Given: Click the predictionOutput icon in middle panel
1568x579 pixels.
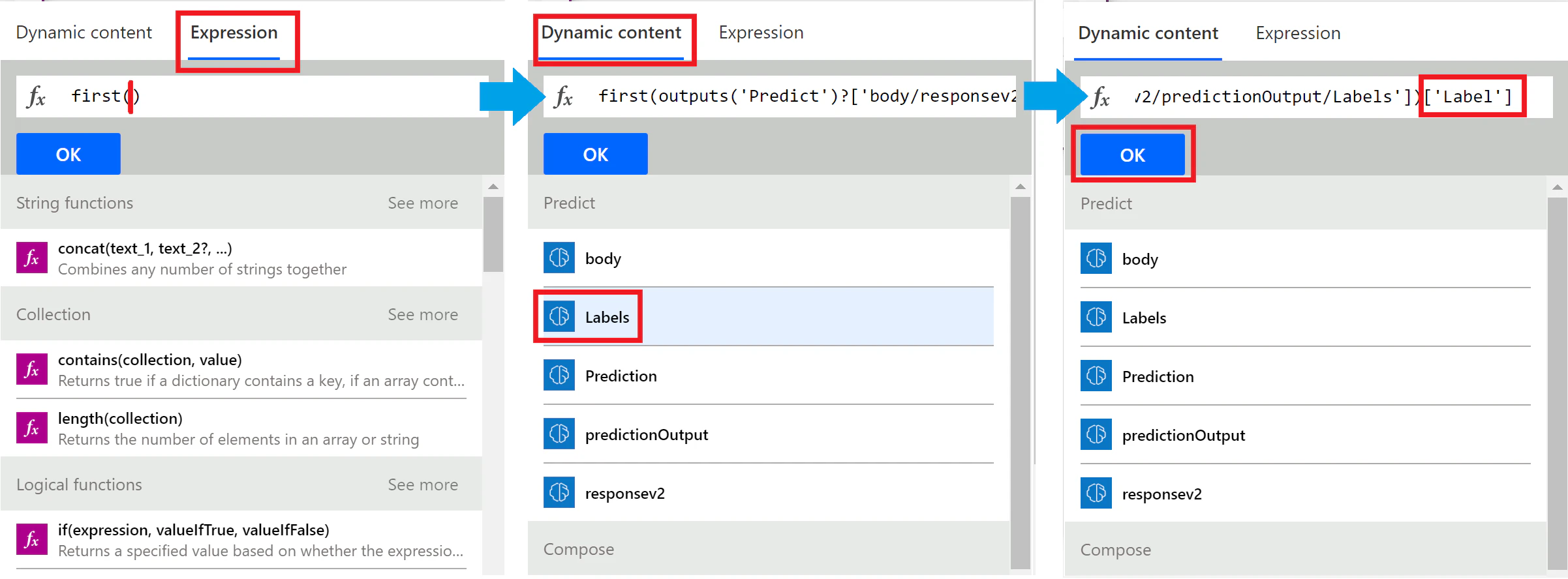Looking at the screenshot, I should [x=559, y=434].
